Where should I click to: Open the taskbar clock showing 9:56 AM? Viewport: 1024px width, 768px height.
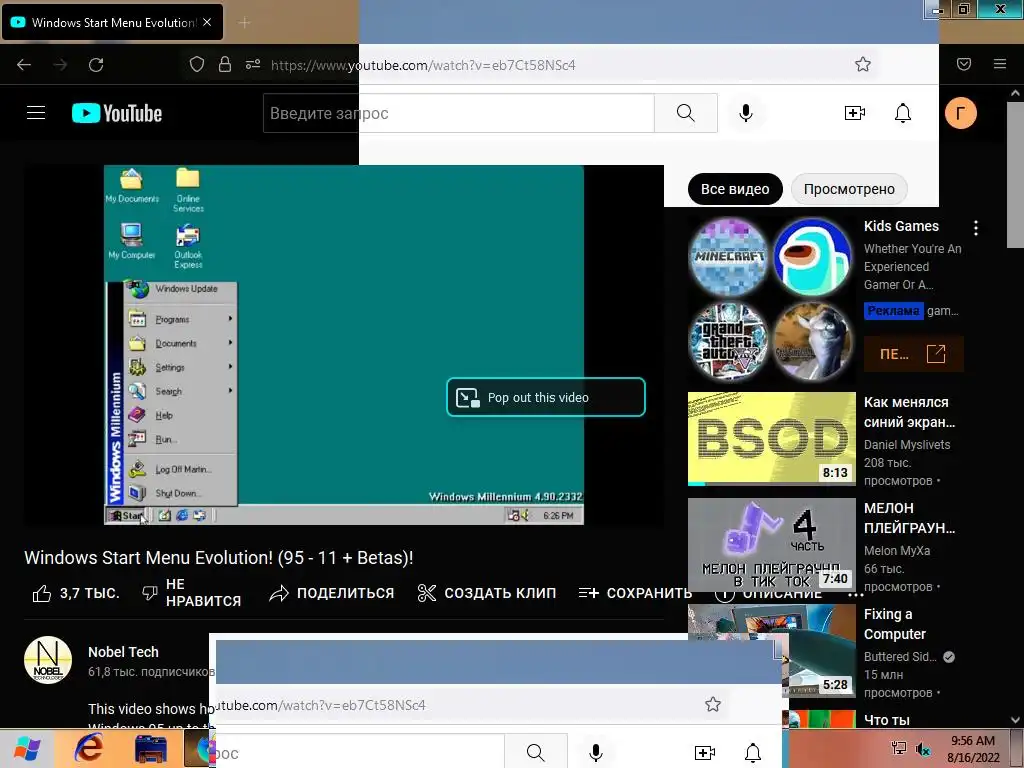click(x=973, y=749)
